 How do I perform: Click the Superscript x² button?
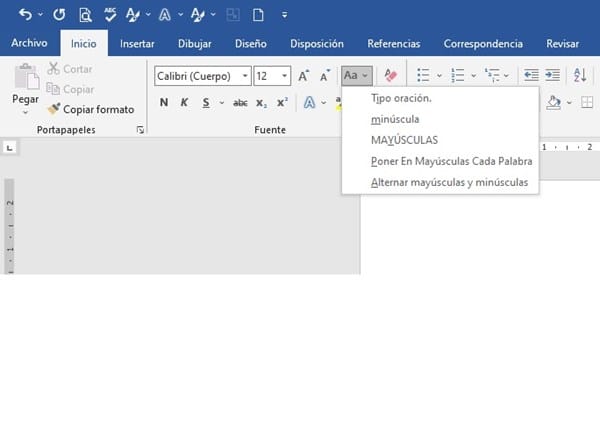click(x=282, y=103)
